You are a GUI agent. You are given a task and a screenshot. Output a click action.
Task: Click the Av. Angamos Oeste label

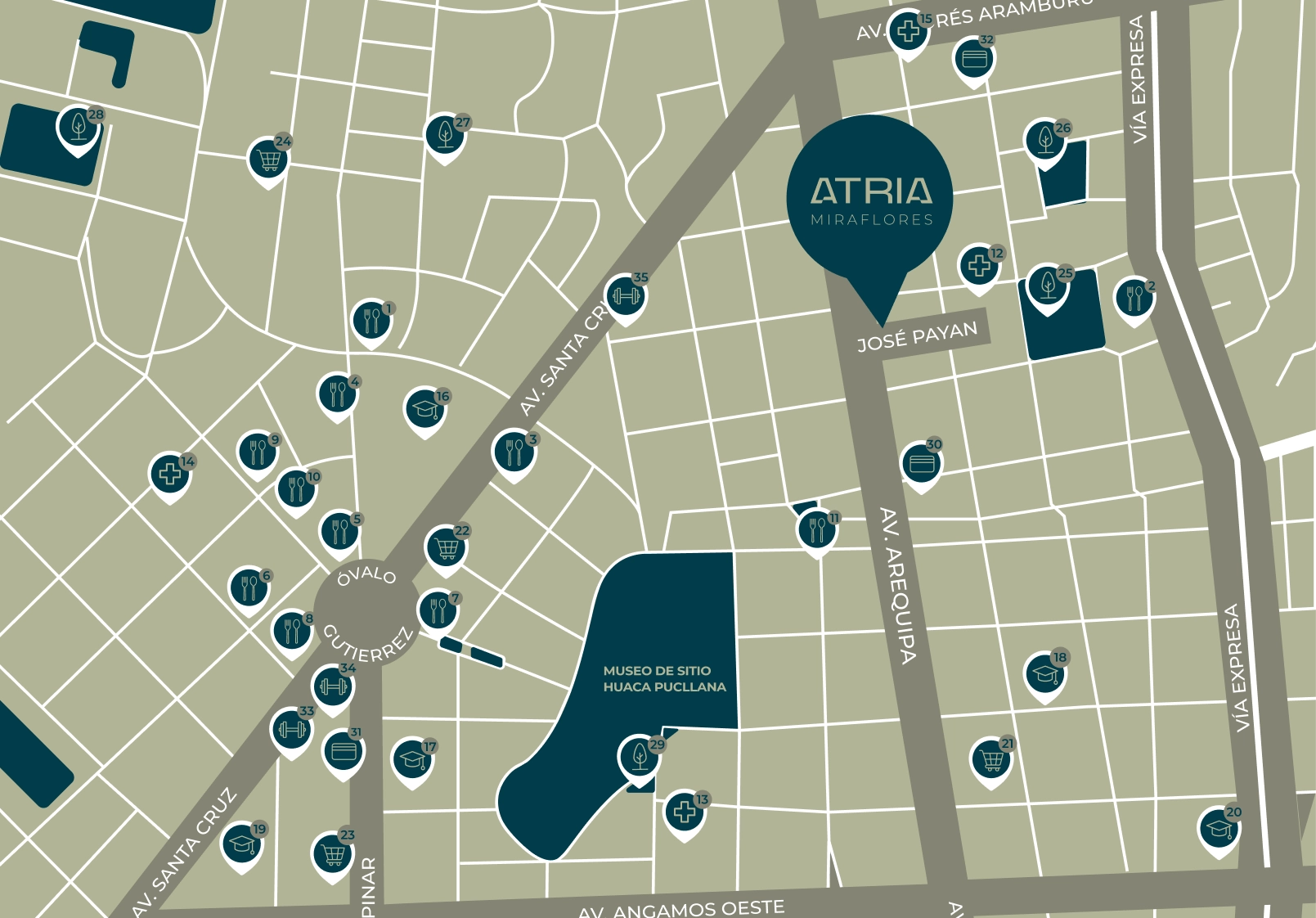681,909
